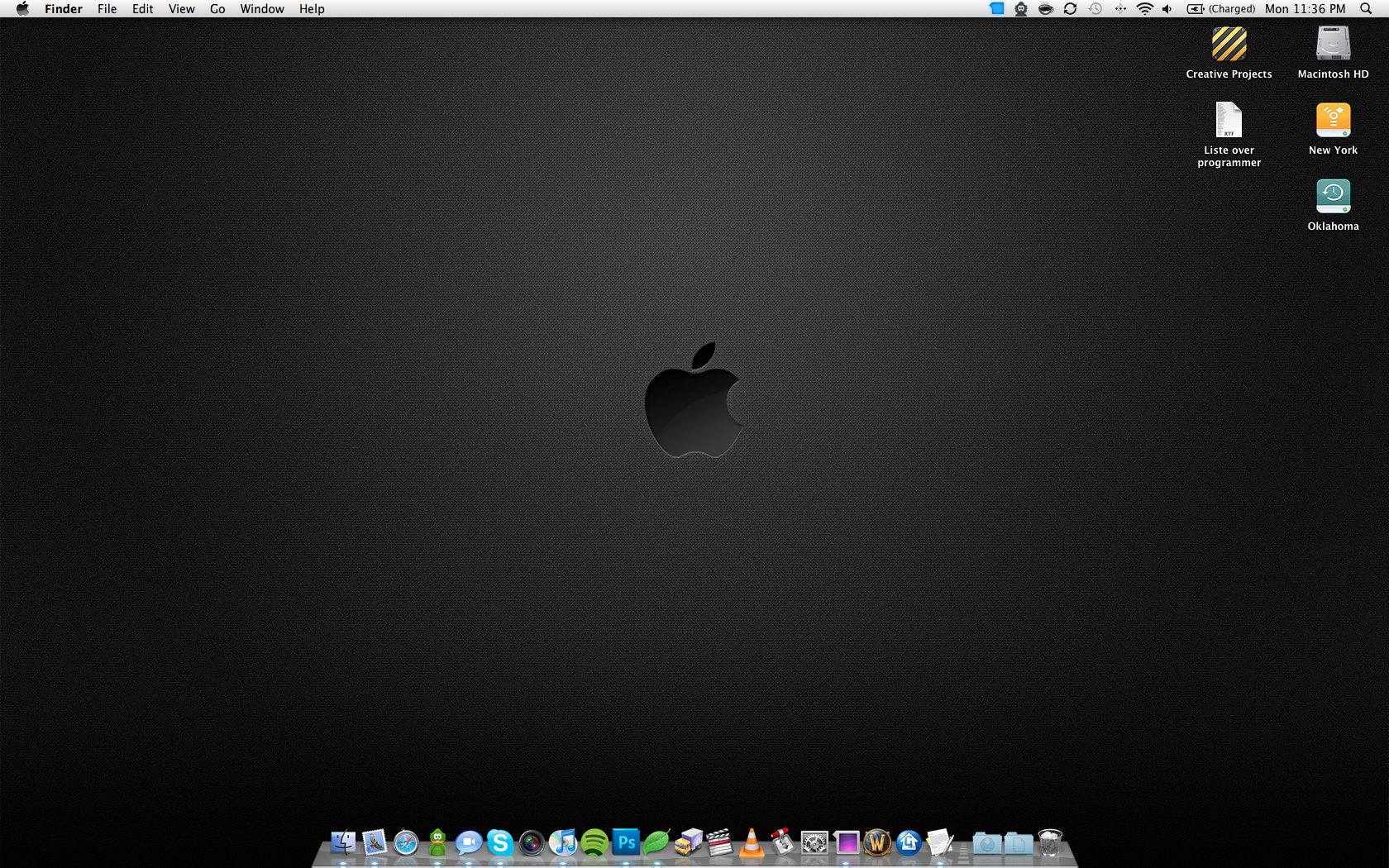This screenshot has width=1389, height=868.
Task: Launch Transmit truck icon in Dock
Action: [689, 842]
